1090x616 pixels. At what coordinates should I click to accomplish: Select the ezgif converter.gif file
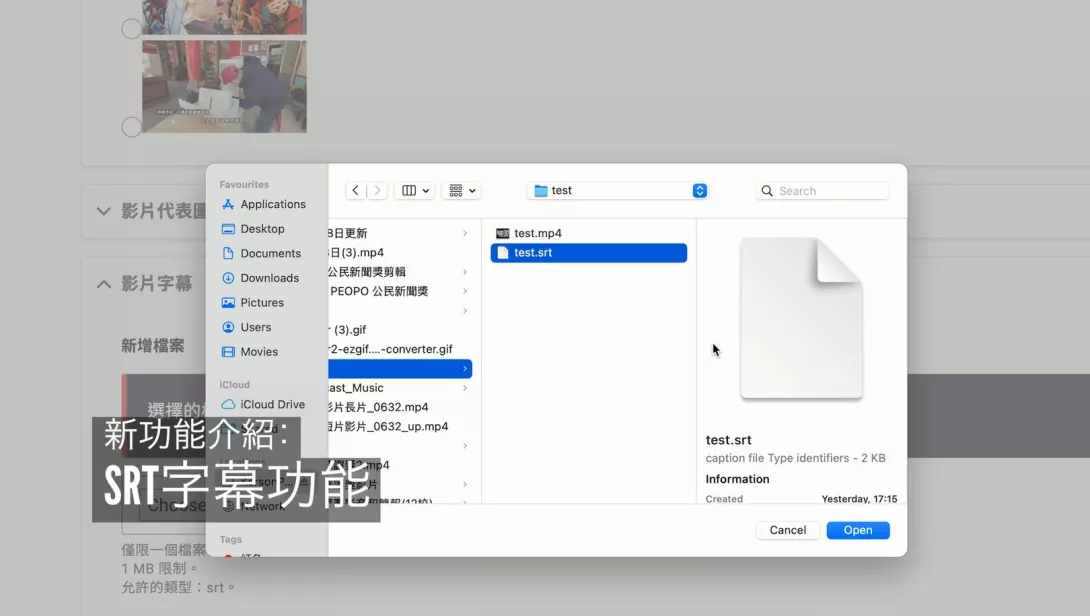[400, 349]
